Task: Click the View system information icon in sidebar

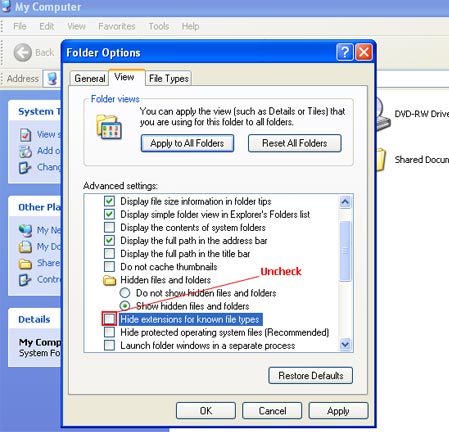Action: (x=25, y=135)
